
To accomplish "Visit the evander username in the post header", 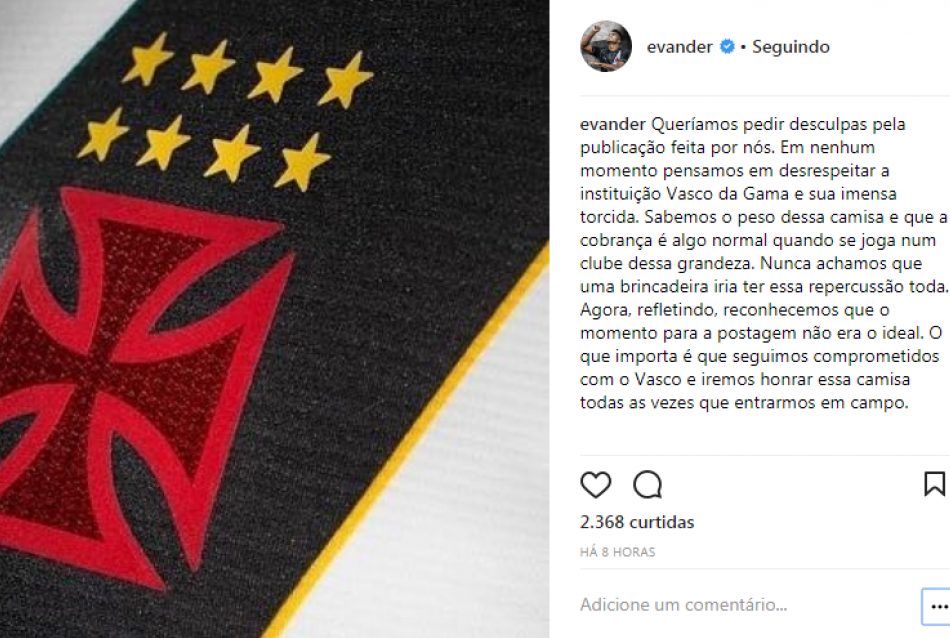I will click(x=679, y=47).
